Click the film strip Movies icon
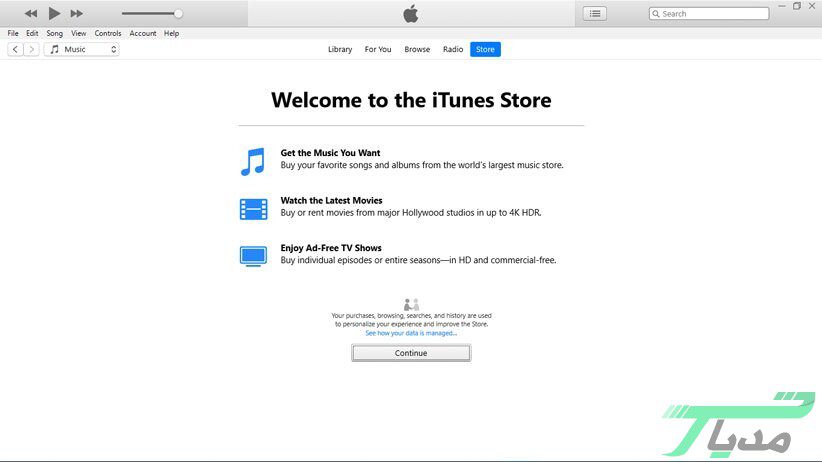Image resolution: width=822 pixels, height=462 pixels. pyautogui.click(x=253, y=209)
